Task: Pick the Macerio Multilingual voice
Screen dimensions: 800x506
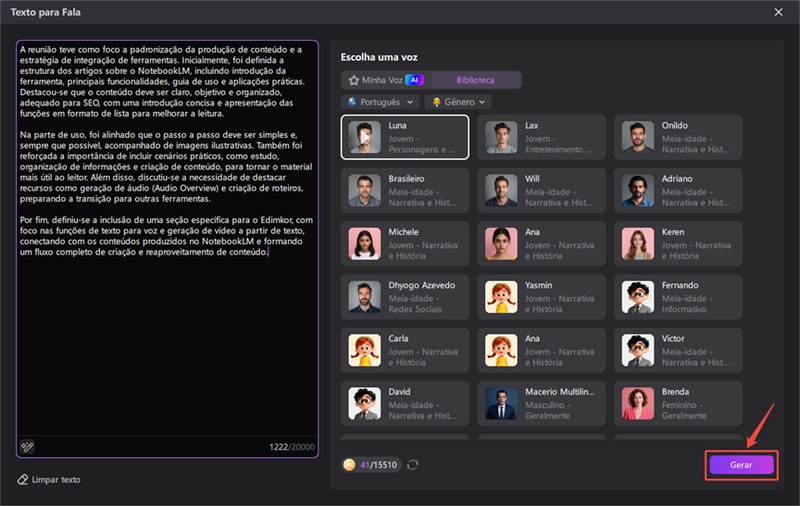Action: coord(541,403)
